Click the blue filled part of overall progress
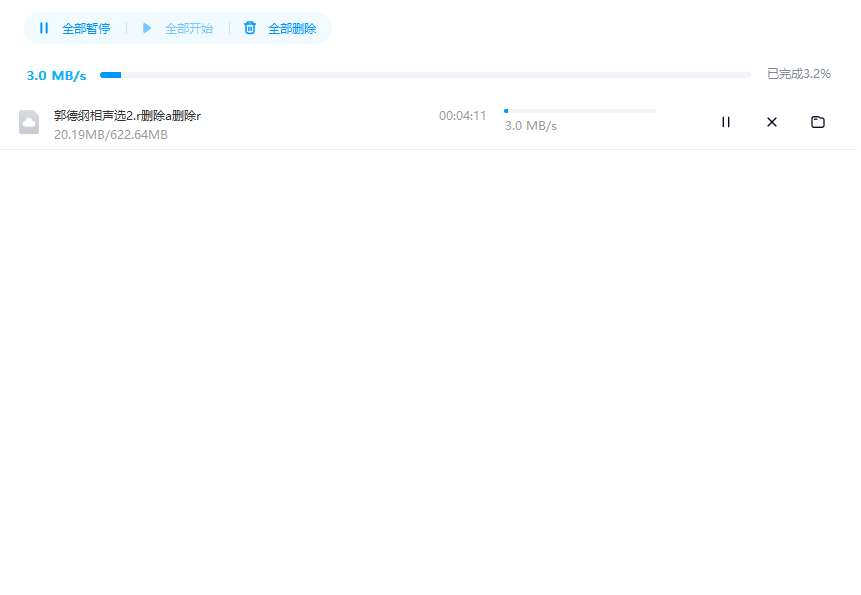 110,75
